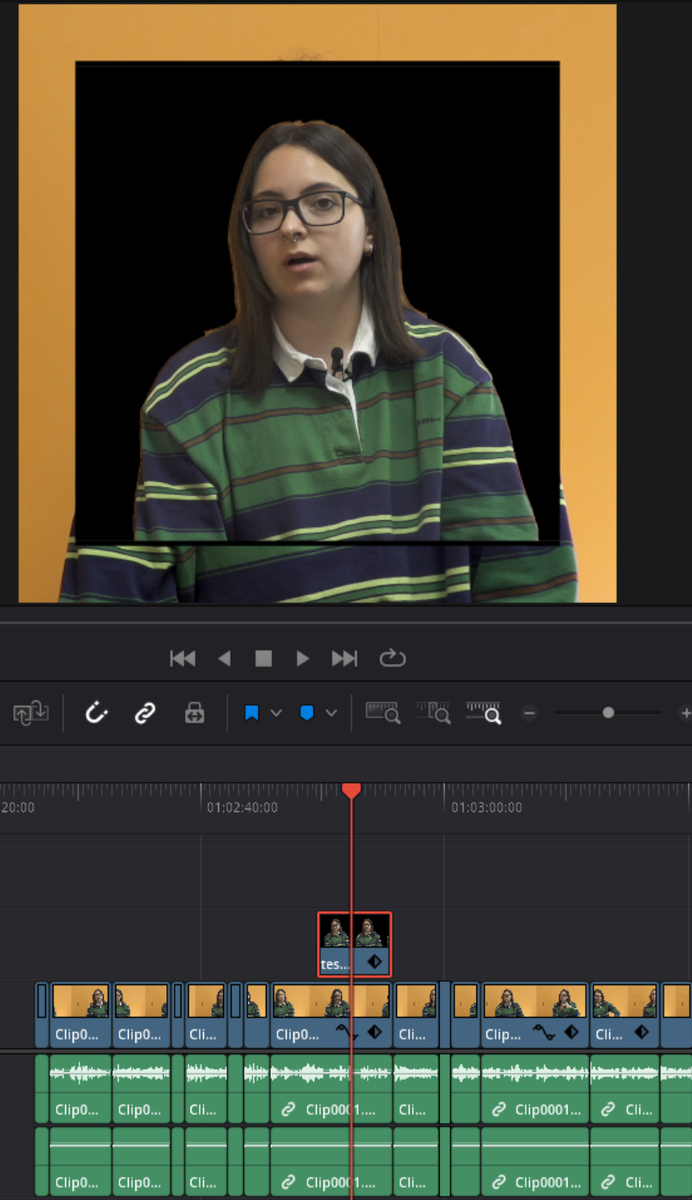Viewport: 692px width, 1200px height.
Task: Toggle timeline snapping magnet icon
Action: click(96, 713)
